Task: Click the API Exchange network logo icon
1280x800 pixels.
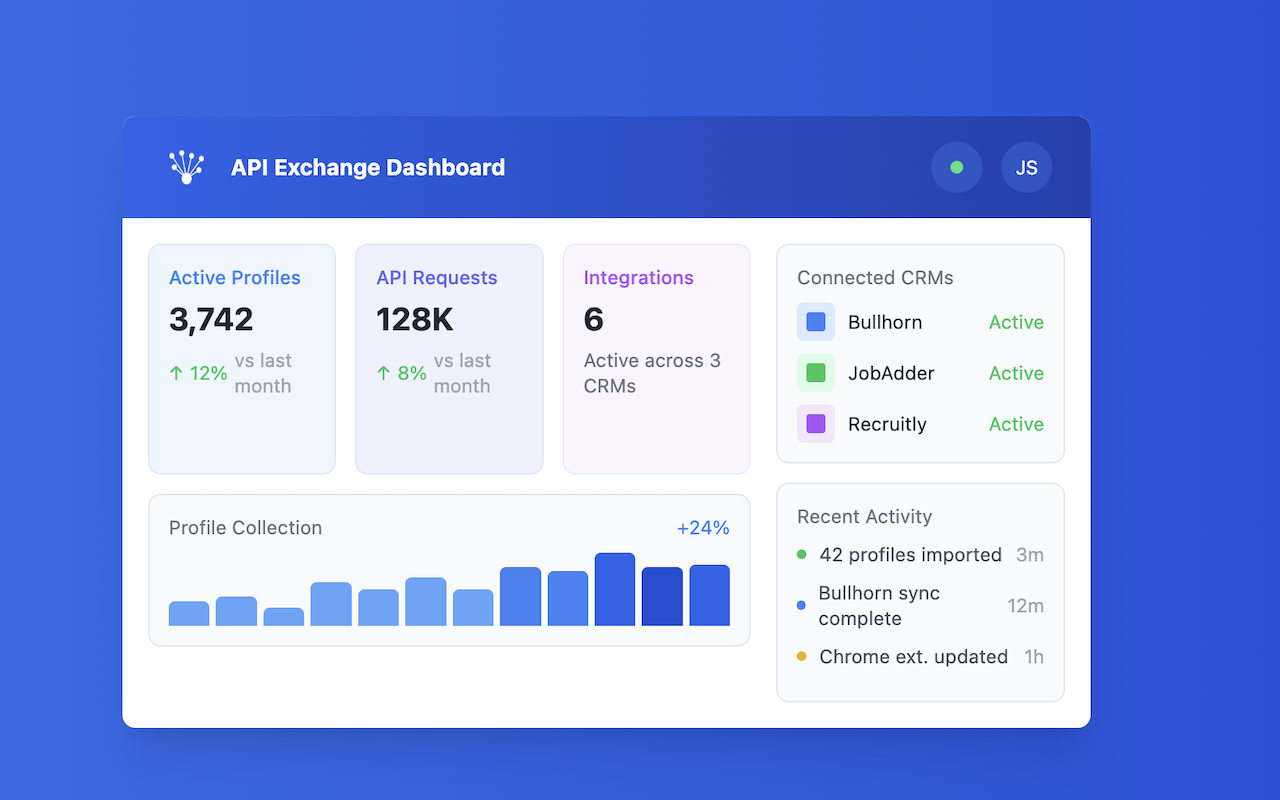Action: 186,167
